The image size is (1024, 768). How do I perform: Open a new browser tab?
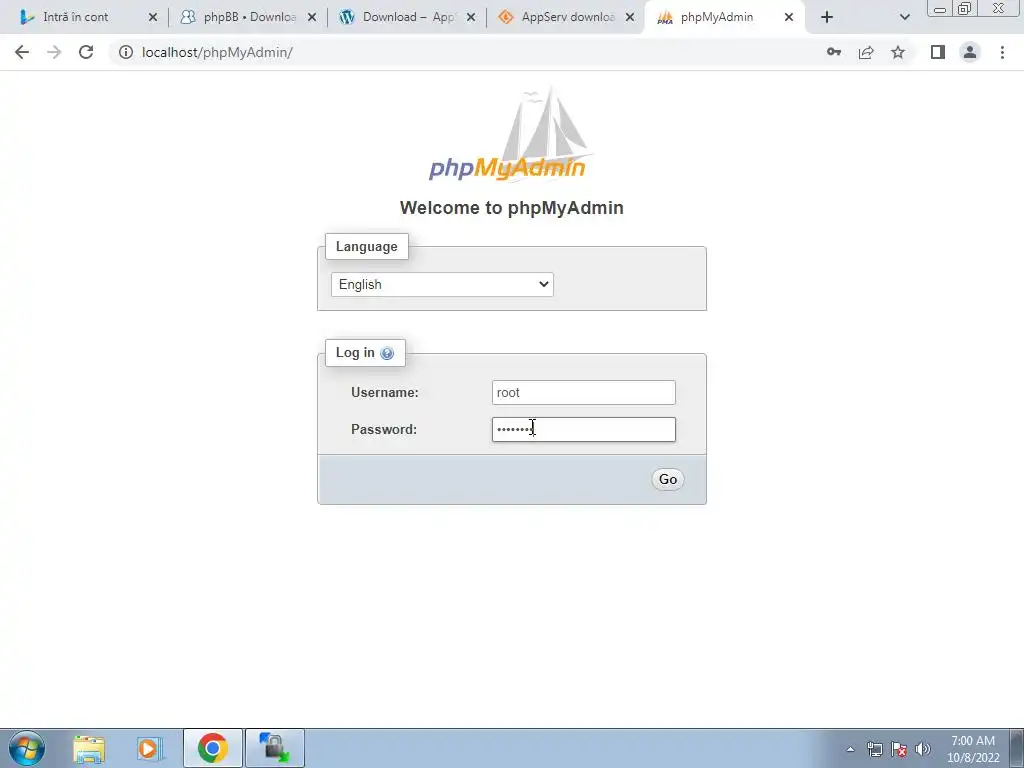point(827,18)
